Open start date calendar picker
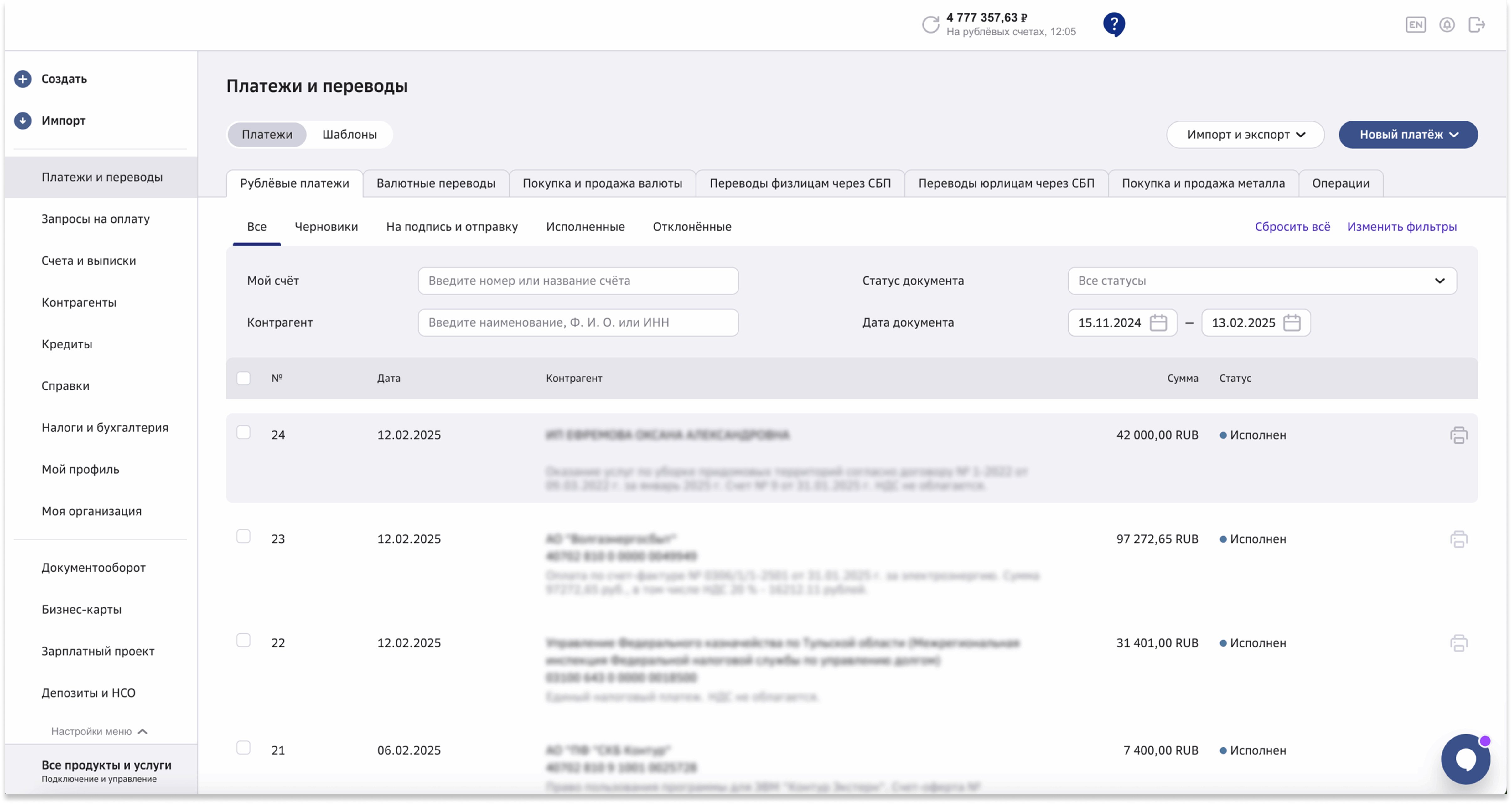The image size is (1512, 804). pos(1158,323)
